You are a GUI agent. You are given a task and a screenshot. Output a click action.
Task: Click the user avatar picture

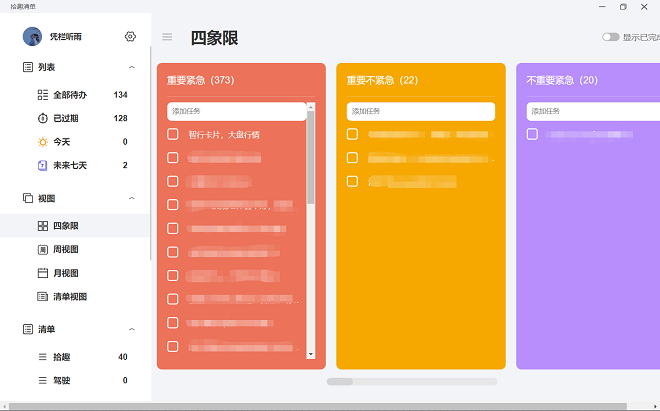[34, 37]
